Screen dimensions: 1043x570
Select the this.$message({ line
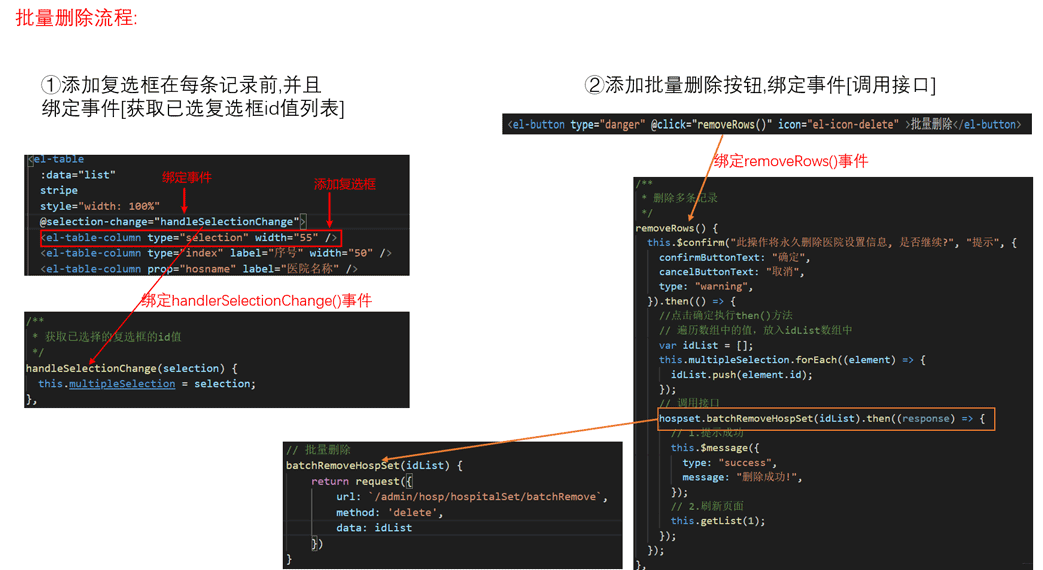pos(714,448)
